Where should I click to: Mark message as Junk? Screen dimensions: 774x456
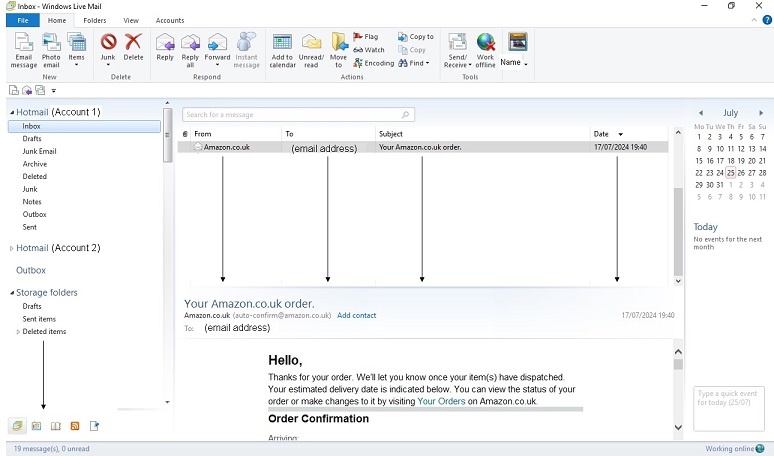pos(108,50)
